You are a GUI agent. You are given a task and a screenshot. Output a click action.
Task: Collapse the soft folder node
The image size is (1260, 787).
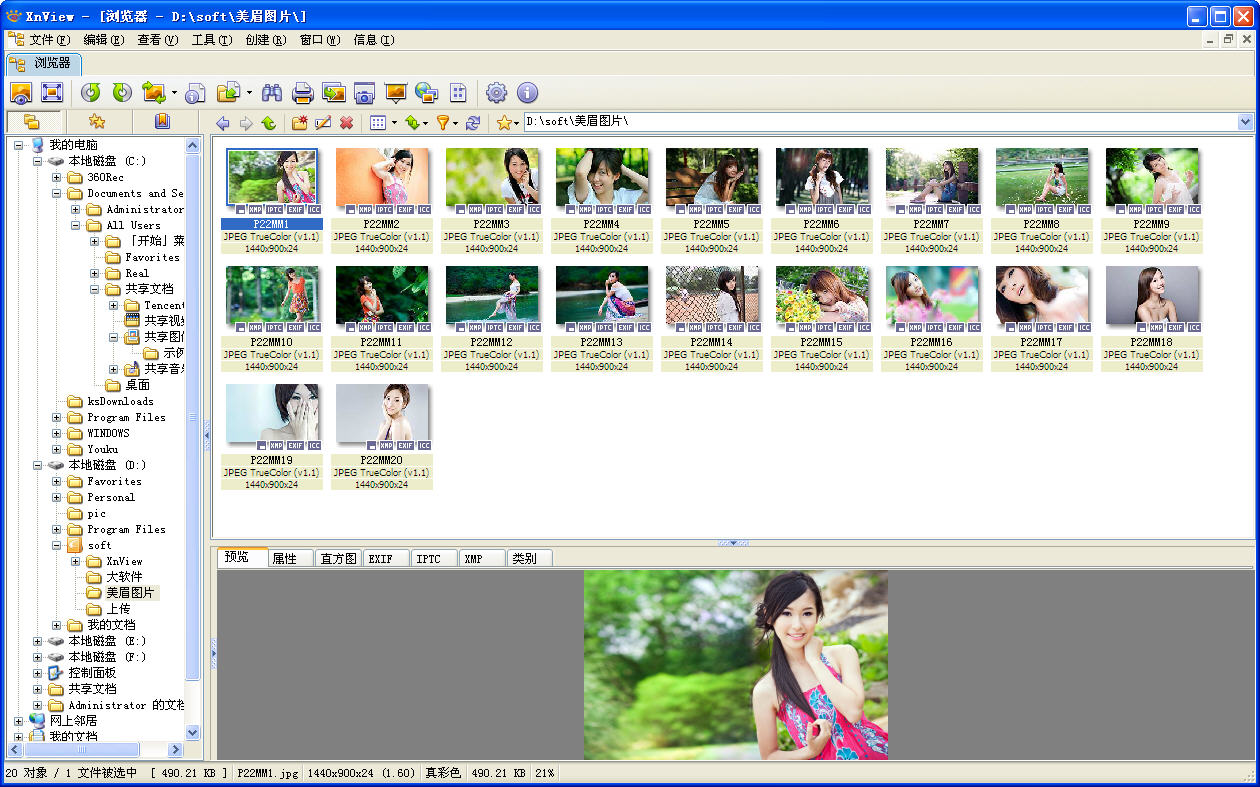coord(57,545)
